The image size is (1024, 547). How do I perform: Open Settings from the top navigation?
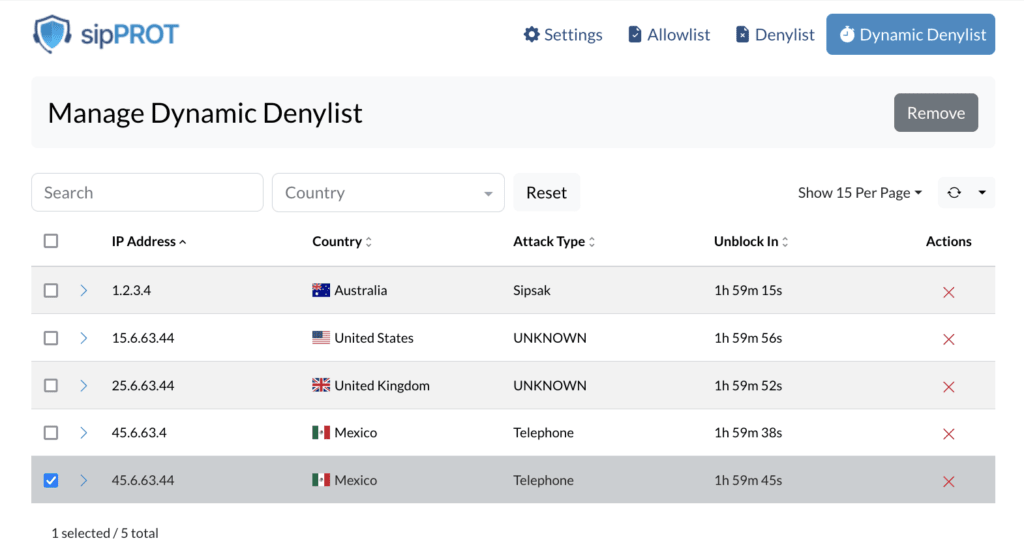(563, 35)
